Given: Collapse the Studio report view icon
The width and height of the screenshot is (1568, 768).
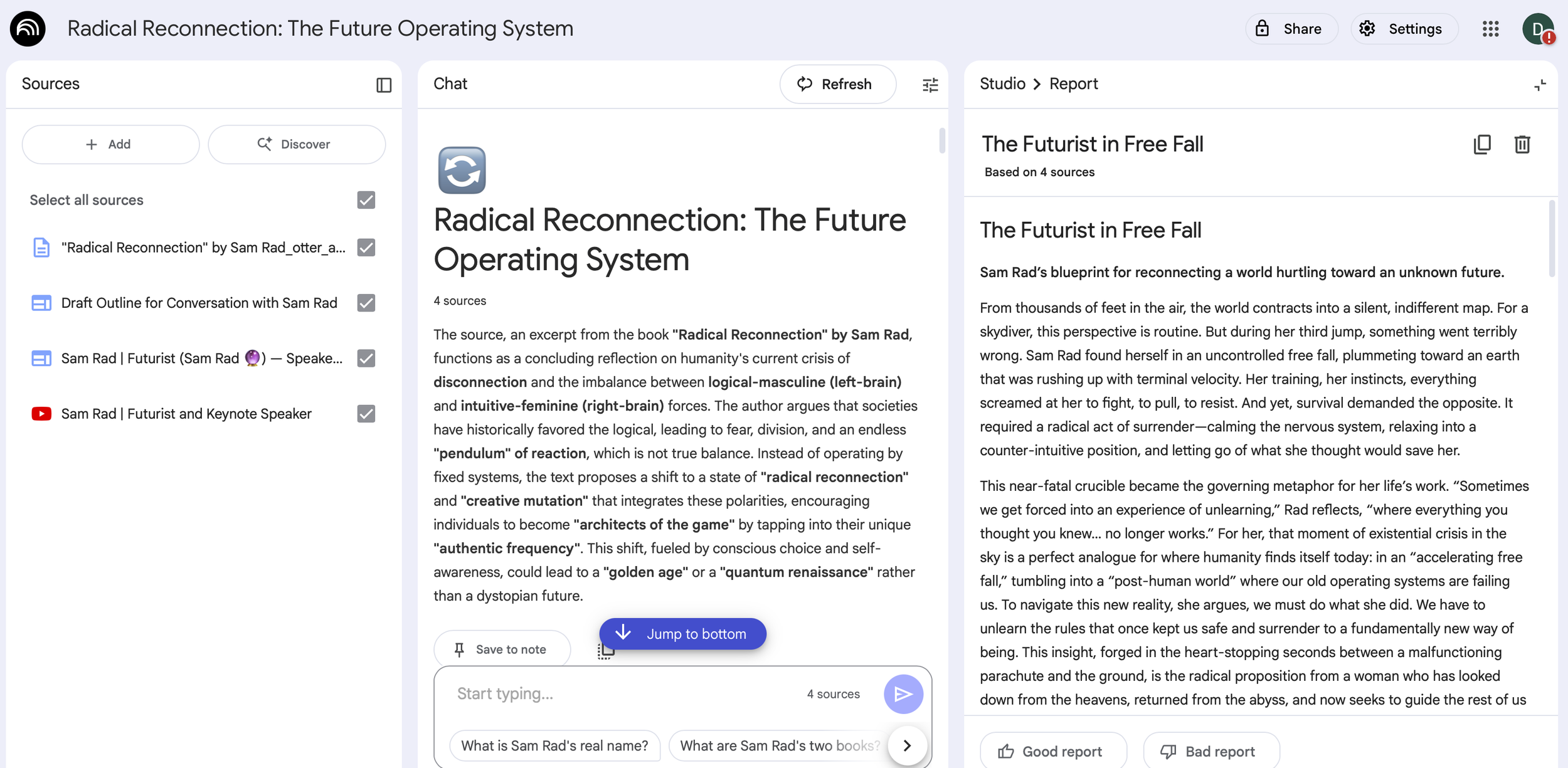Looking at the screenshot, I should [x=1540, y=85].
